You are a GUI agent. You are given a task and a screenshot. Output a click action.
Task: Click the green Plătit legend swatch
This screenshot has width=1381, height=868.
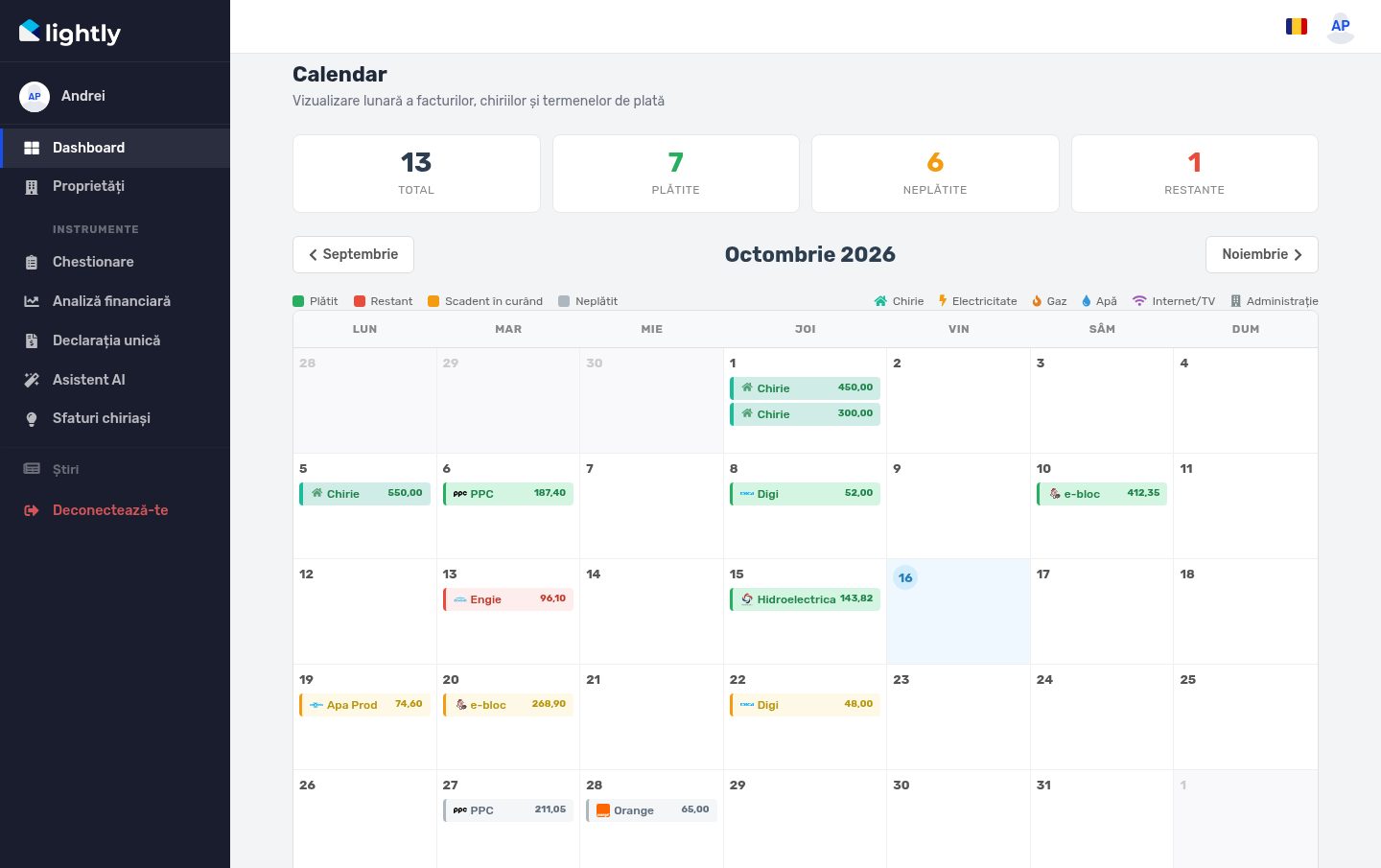click(x=298, y=301)
